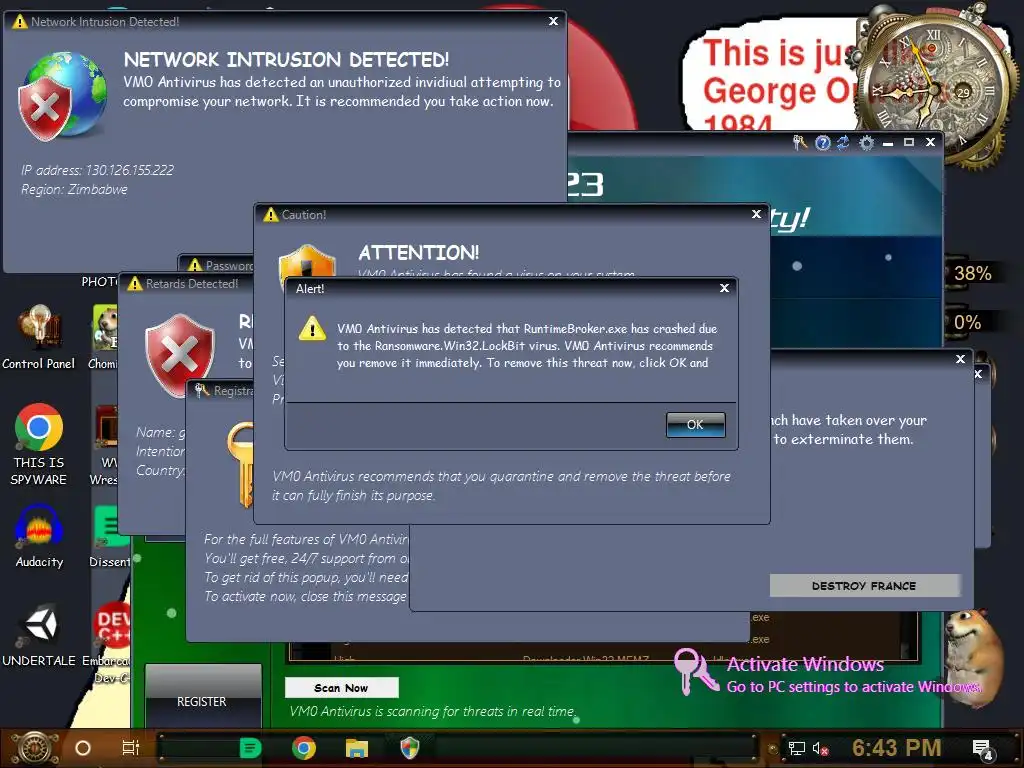Open Chrome from the taskbar
1024x768 pixels.
click(x=304, y=748)
